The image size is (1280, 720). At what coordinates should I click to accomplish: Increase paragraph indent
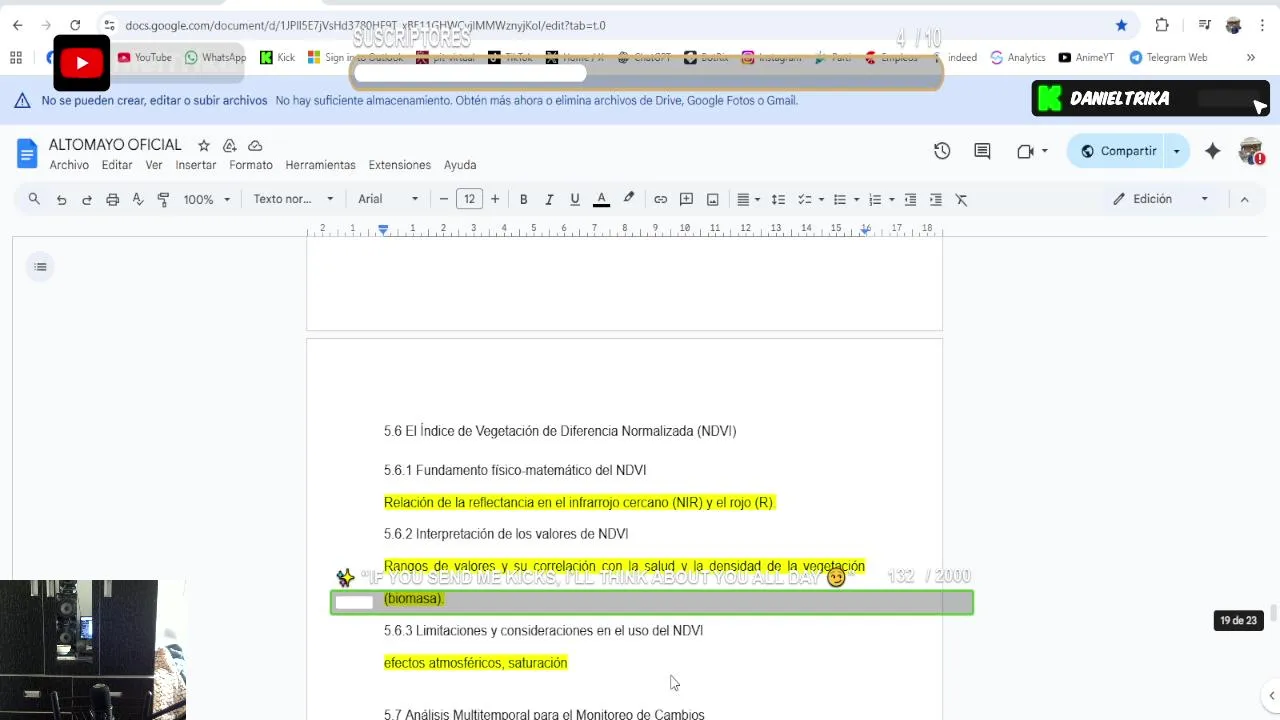tap(935, 199)
